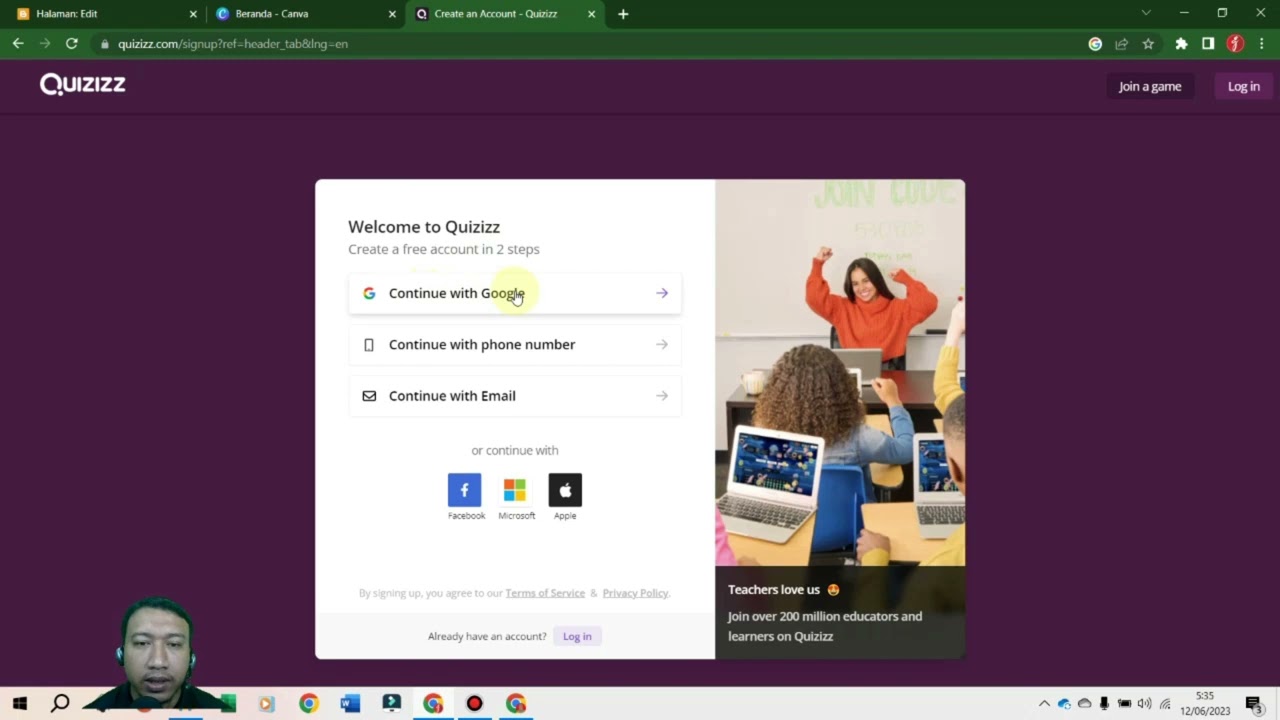Open the Privacy Policy link

coord(635,593)
